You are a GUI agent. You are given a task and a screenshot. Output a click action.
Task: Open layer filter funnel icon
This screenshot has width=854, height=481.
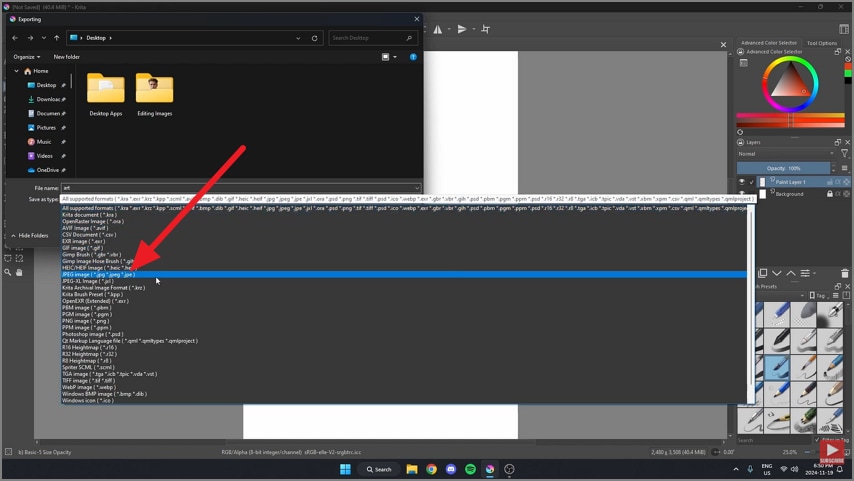coord(844,154)
